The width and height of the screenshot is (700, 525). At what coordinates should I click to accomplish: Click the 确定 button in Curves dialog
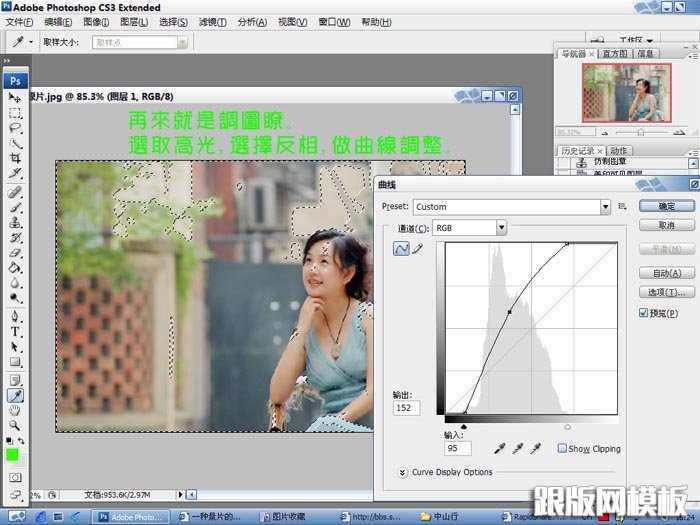tap(666, 206)
